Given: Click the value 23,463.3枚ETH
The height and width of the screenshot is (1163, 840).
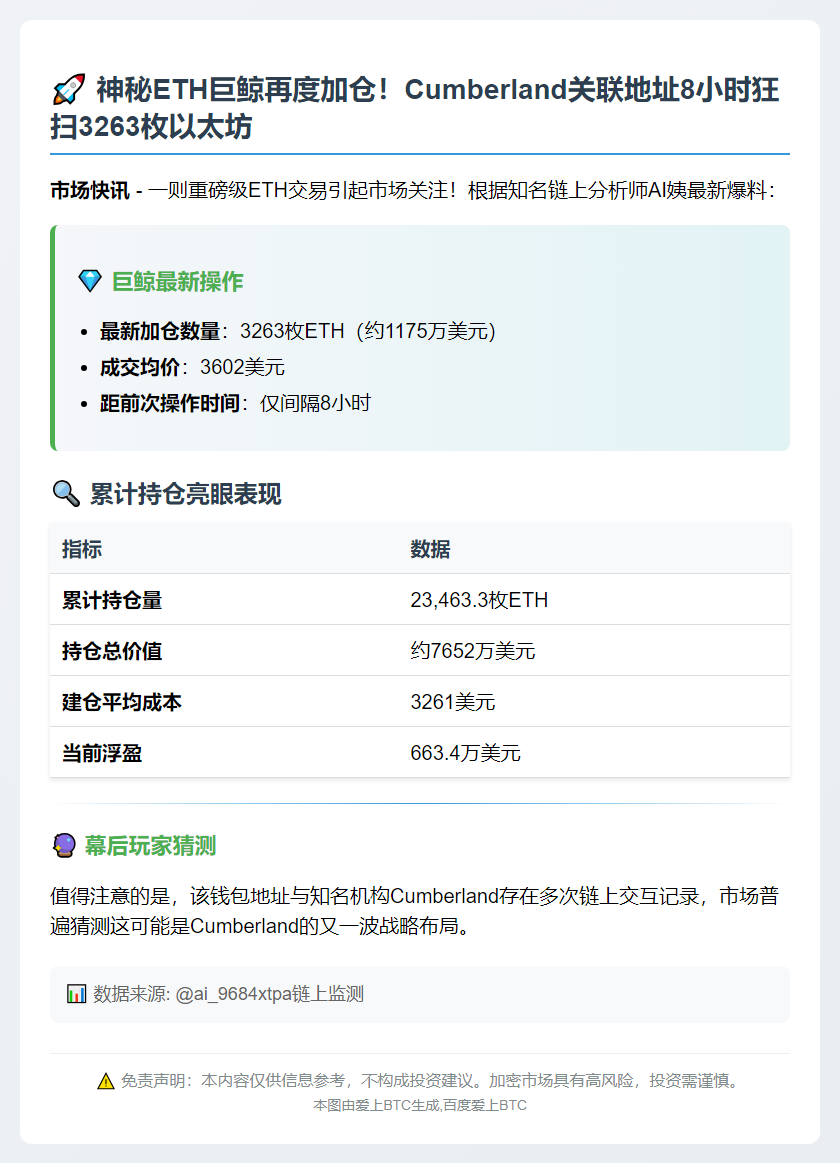Looking at the screenshot, I should pos(479,600).
